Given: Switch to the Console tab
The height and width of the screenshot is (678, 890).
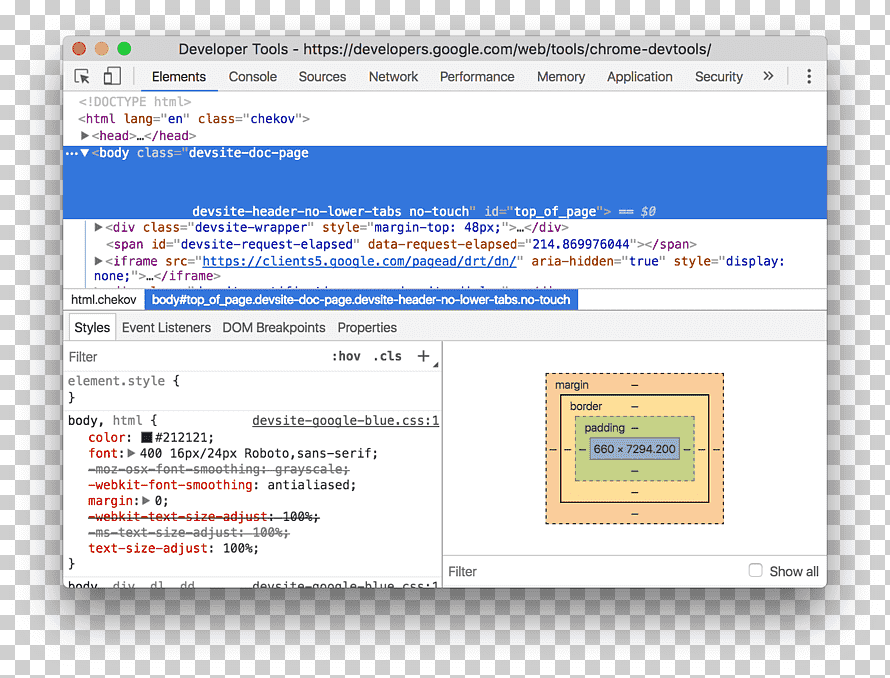Looking at the screenshot, I should 253,77.
